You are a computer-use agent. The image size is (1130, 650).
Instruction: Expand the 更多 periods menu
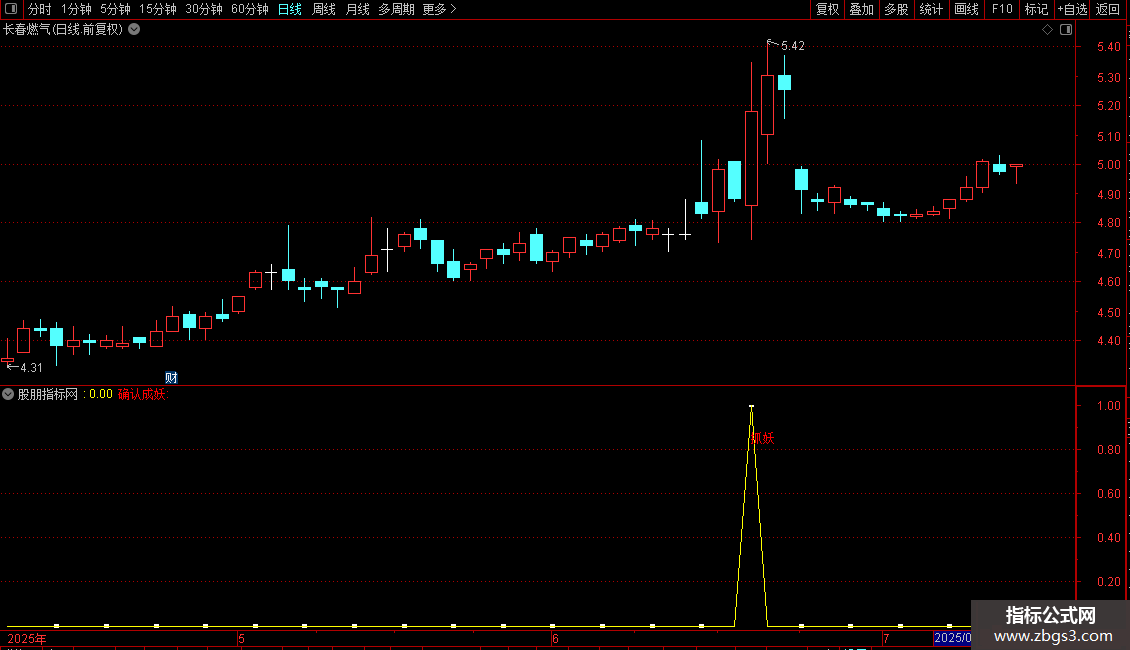click(439, 9)
